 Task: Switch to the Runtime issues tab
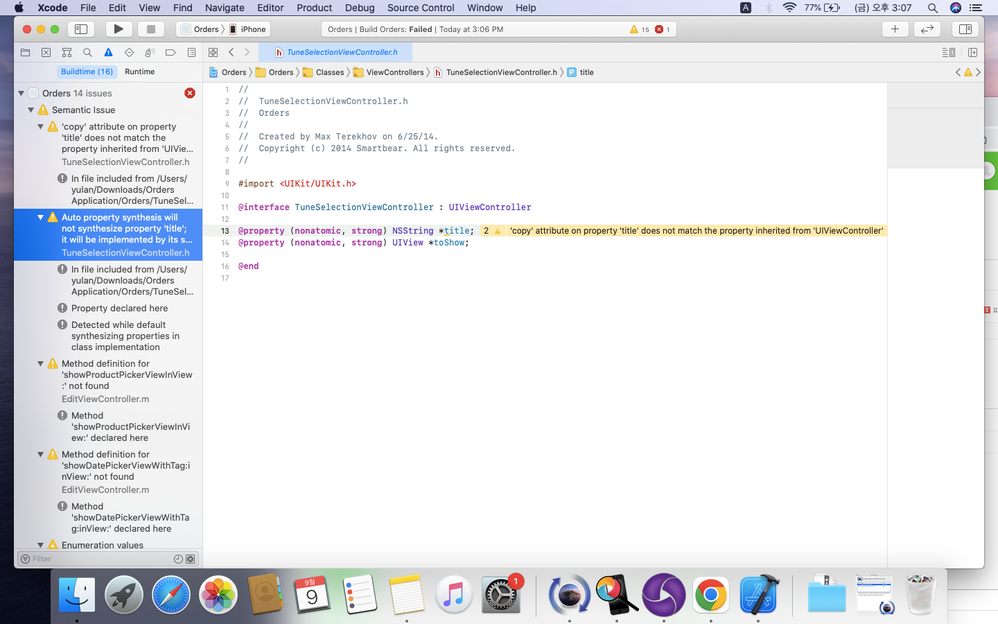(139, 72)
